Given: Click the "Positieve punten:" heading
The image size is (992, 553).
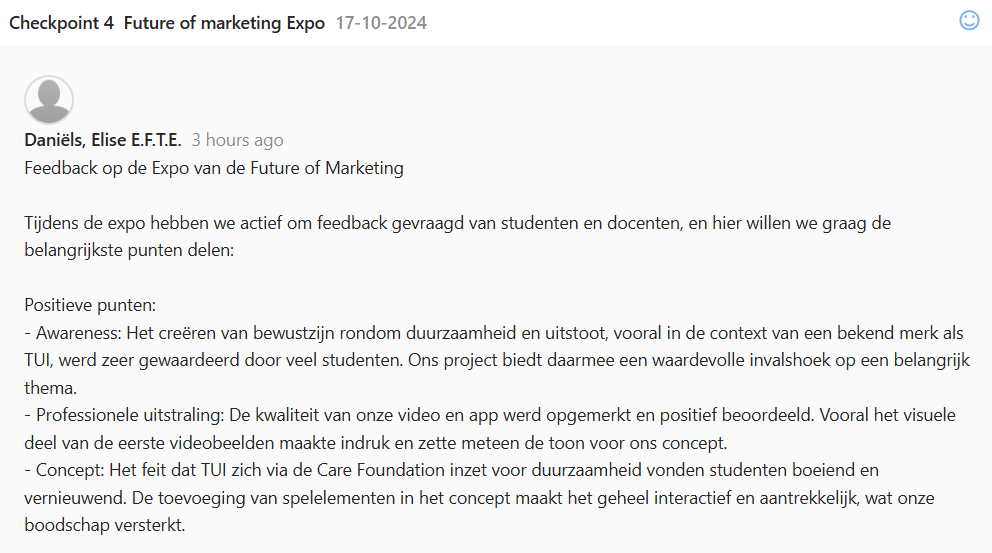Looking at the screenshot, I should pyautogui.click(x=90, y=305).
